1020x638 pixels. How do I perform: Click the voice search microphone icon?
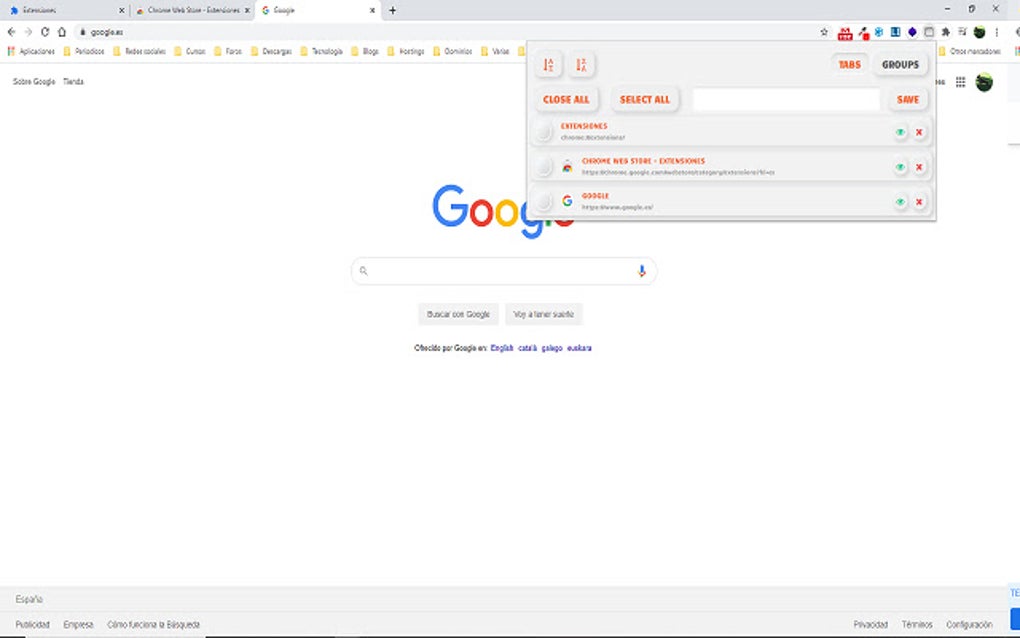641,270
